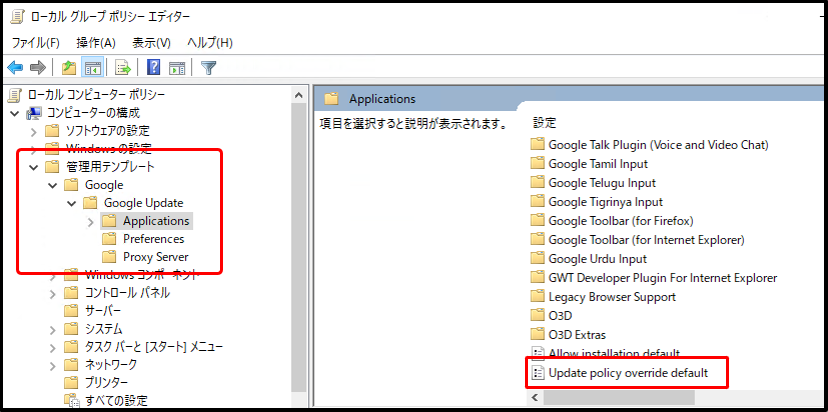Open the Help toolbar icon

click(154, 67)
